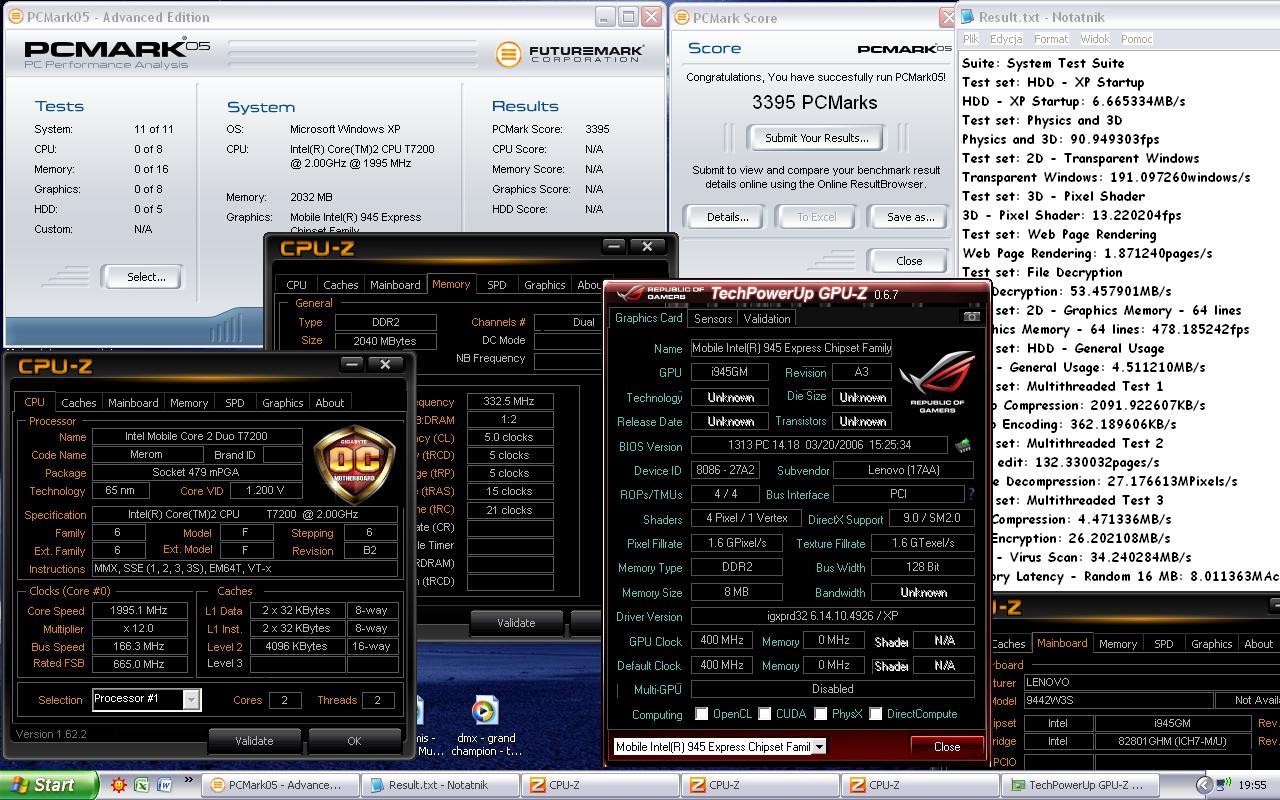The width and height of the screenshot is (1280, 800).
Task: Switch to Result.txt Notatnik taskbar button
Action: pyautogui.click(x=441, y=785)
